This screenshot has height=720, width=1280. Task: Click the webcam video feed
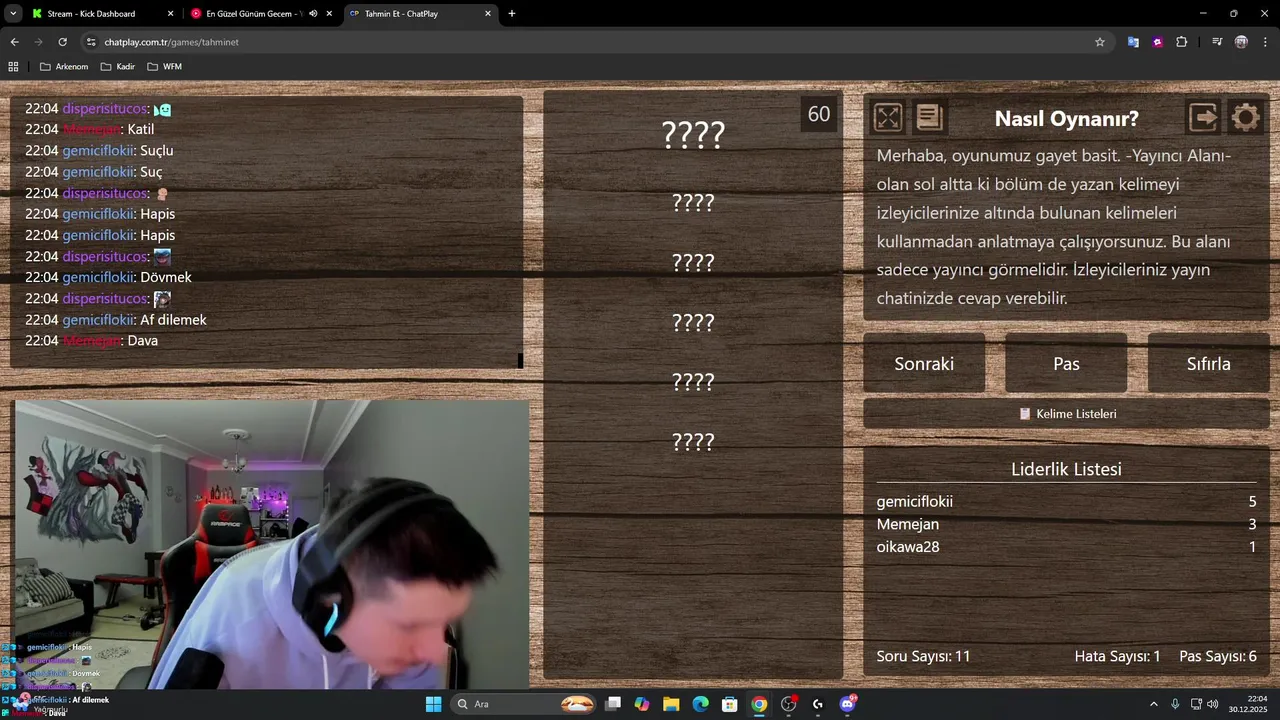[272, 545]
